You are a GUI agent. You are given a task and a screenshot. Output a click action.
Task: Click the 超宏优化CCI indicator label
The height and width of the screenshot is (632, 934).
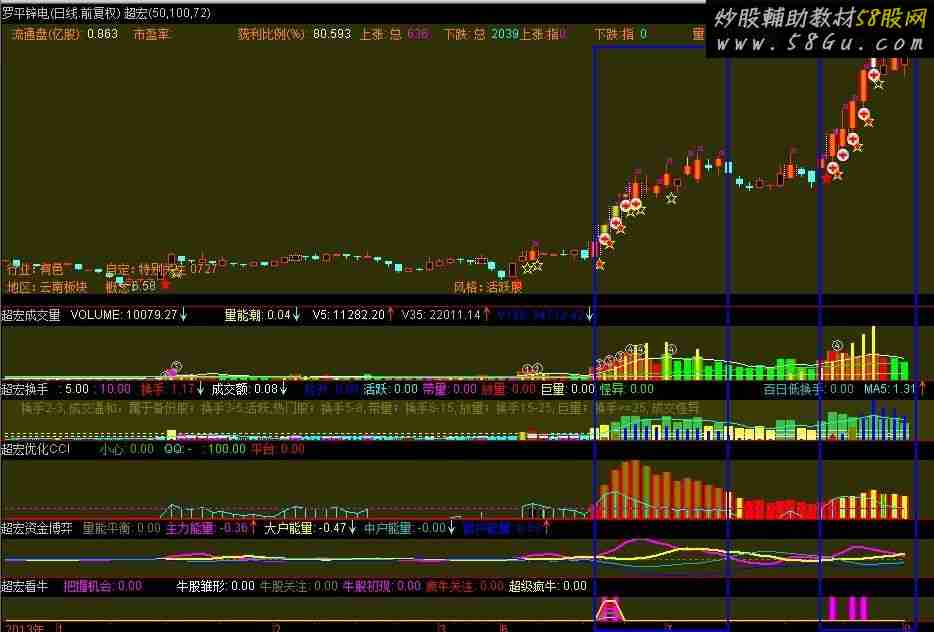pyautogui.click(x=36, y=450)
